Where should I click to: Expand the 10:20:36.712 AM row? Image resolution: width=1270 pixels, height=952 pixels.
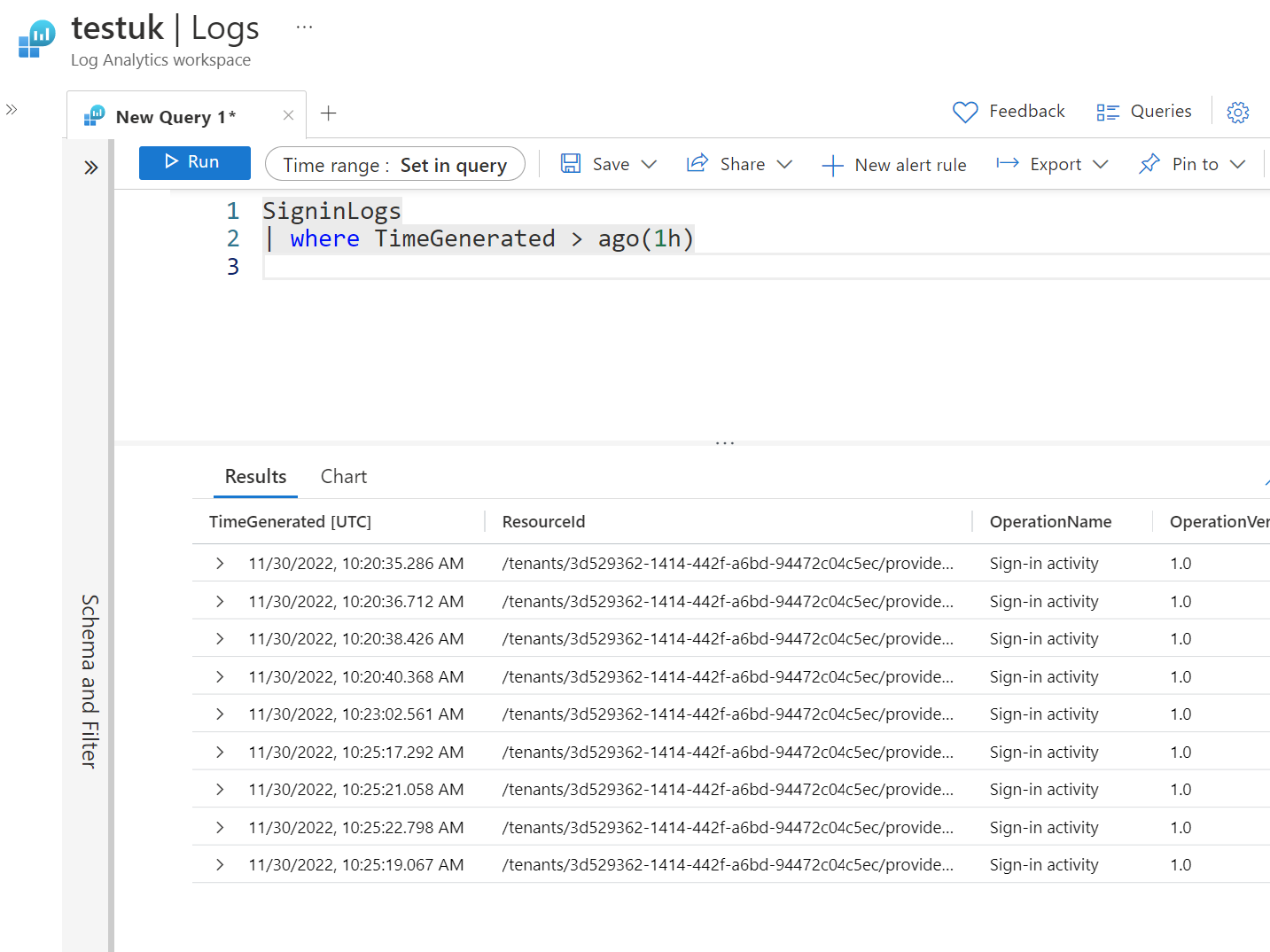[x=220, y=602]
